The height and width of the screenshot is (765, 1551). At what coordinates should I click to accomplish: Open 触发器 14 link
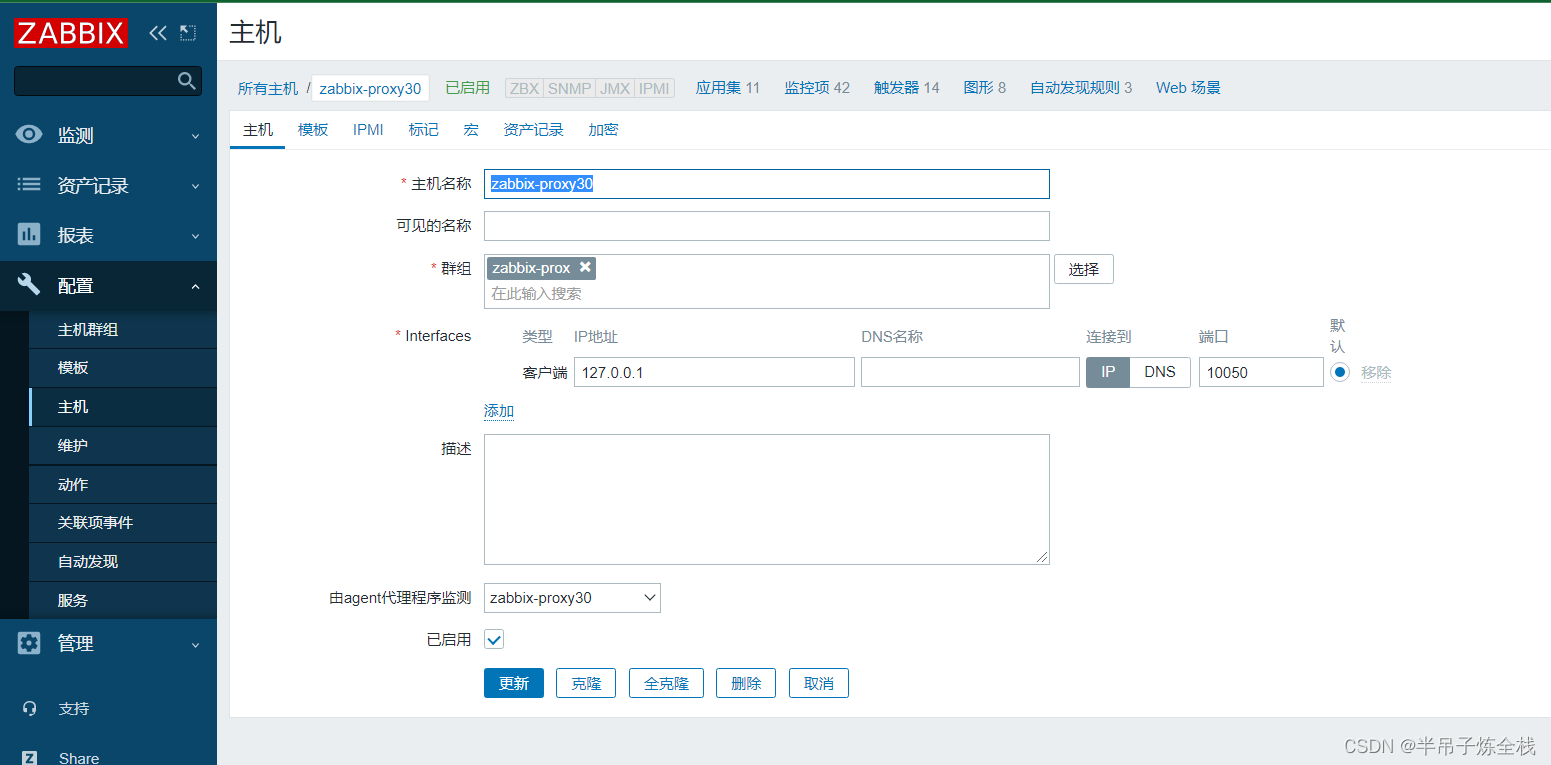[x=907, y=88]
